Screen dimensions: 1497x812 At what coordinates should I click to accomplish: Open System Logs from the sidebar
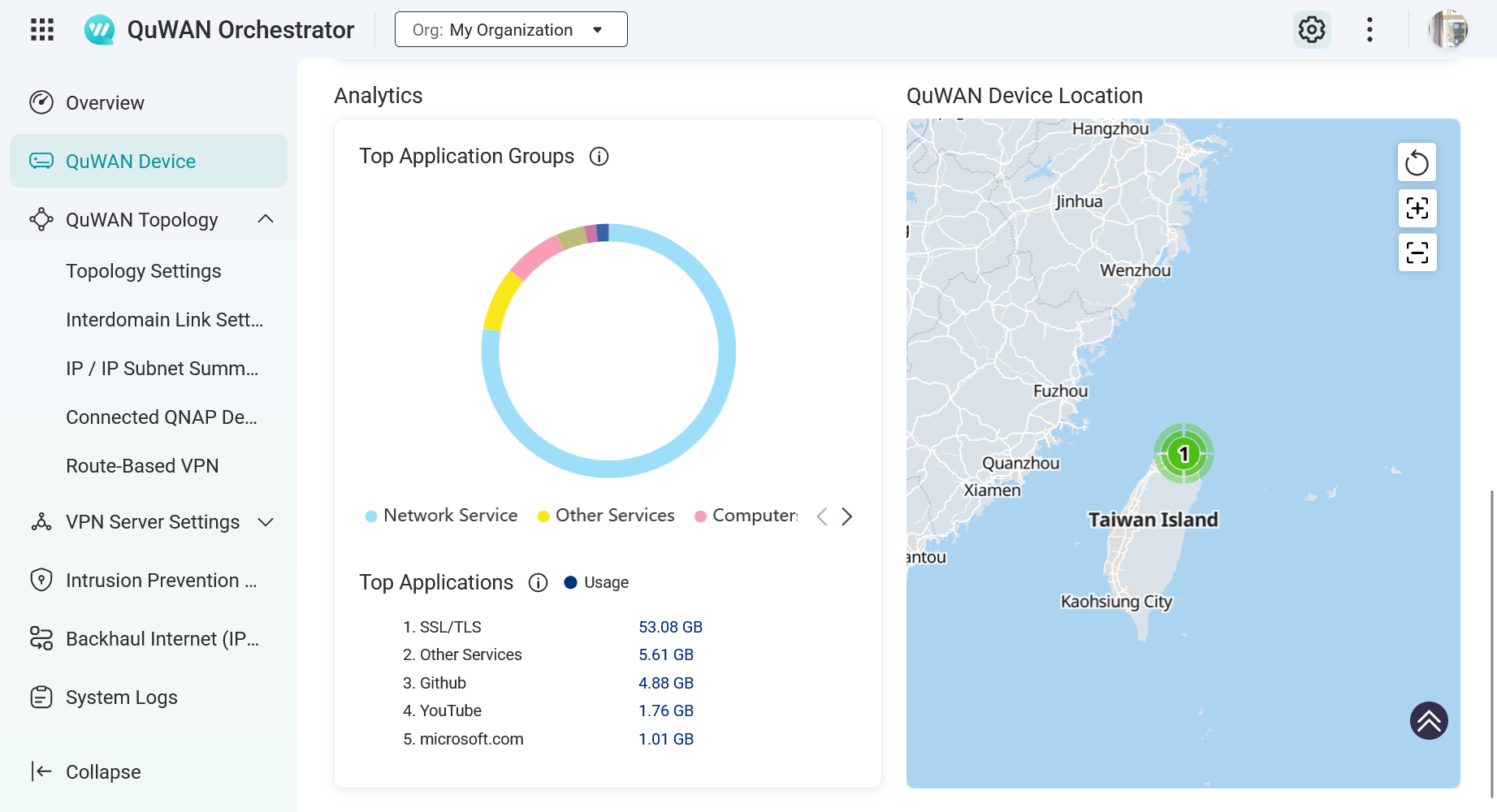coord(121,698)
